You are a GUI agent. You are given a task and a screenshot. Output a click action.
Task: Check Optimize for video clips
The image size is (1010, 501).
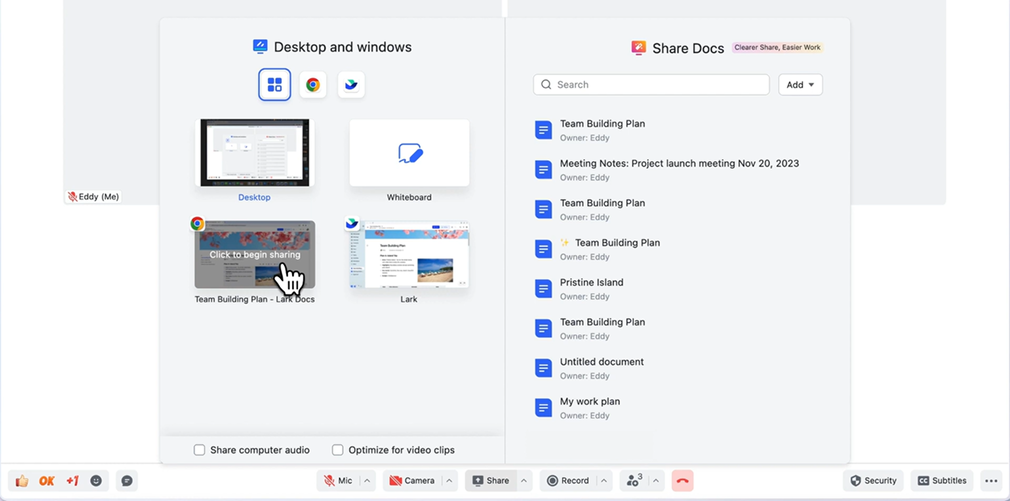coord(338,450)
